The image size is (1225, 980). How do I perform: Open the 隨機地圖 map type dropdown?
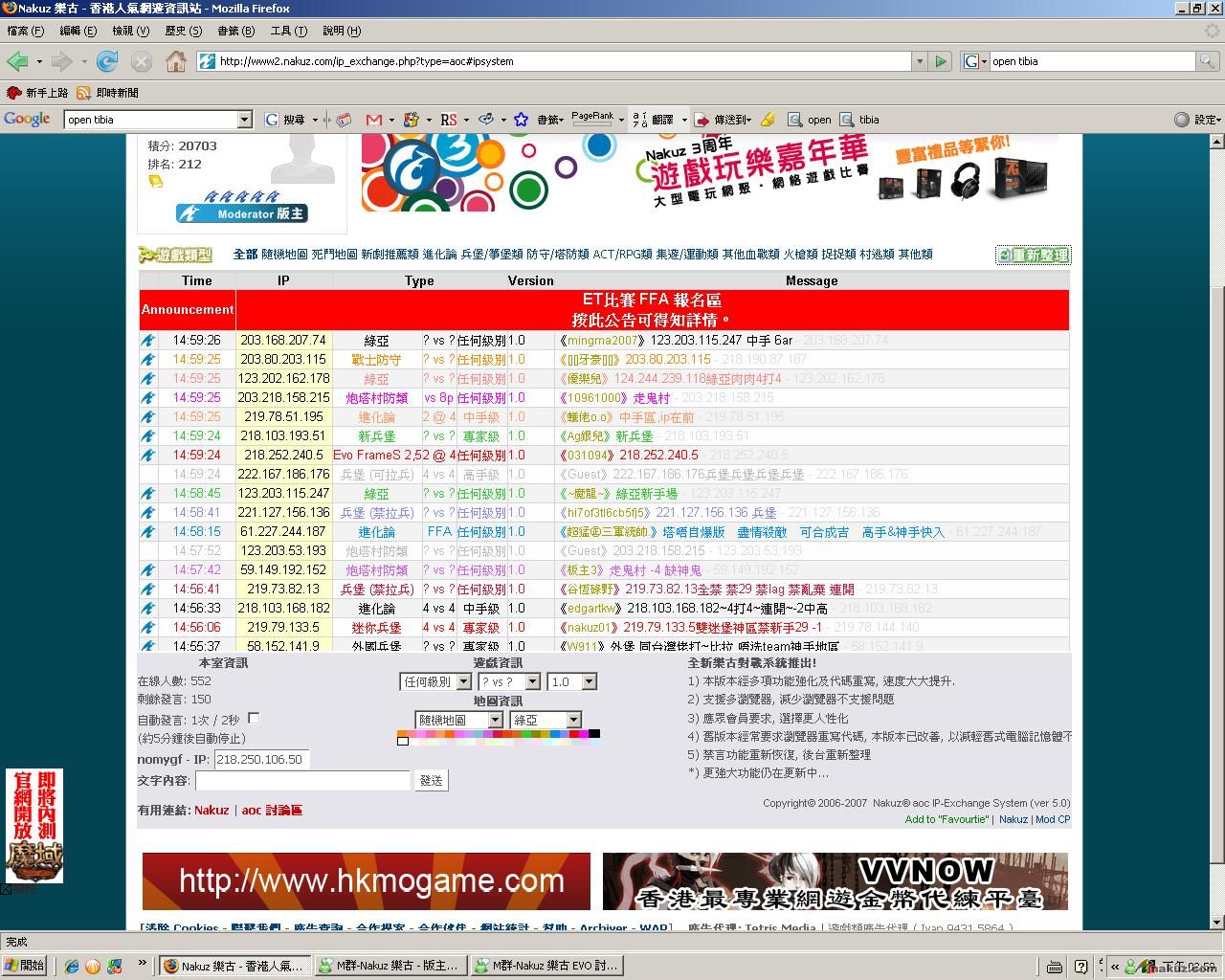pyautogui.click(x=458, y=720)
